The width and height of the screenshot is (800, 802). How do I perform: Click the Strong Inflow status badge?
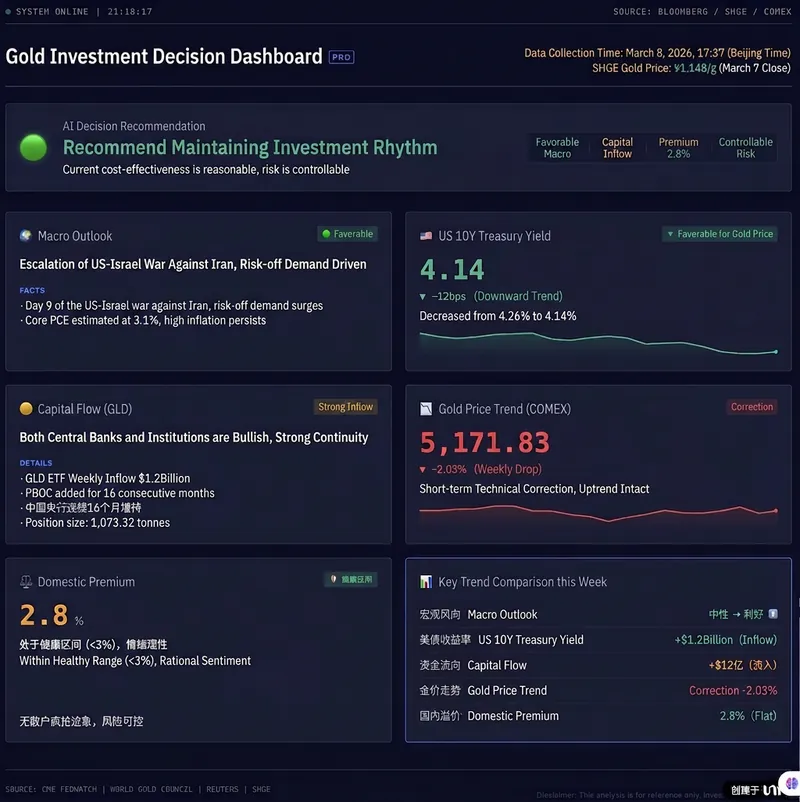tap(345, 407)
